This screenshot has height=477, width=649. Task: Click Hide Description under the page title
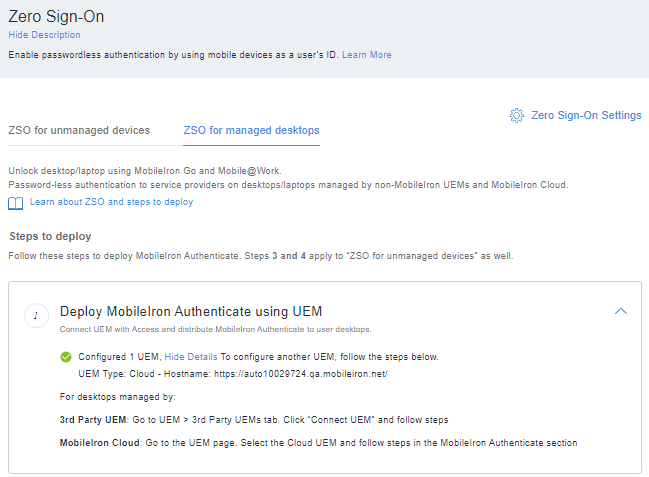[x=44, y=35]
